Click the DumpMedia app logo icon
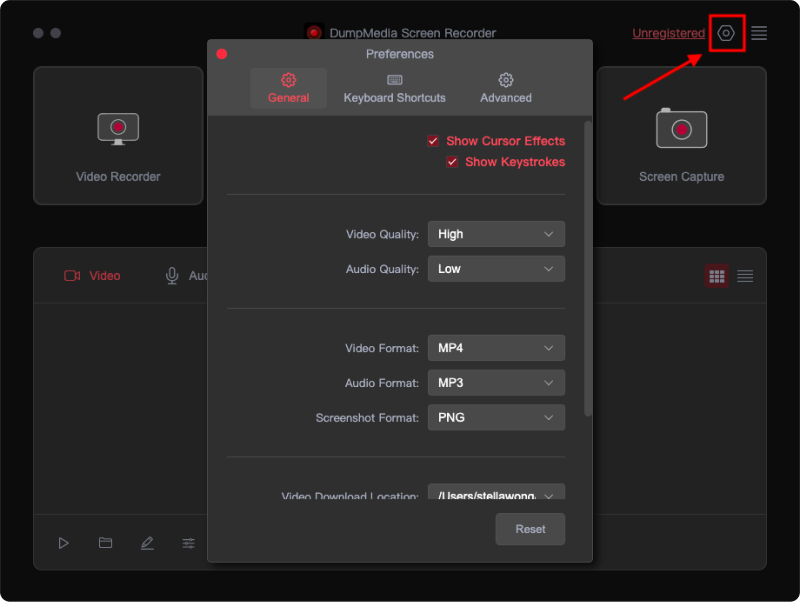The width and height of the screenshot is (800, 602). point(314,33)
